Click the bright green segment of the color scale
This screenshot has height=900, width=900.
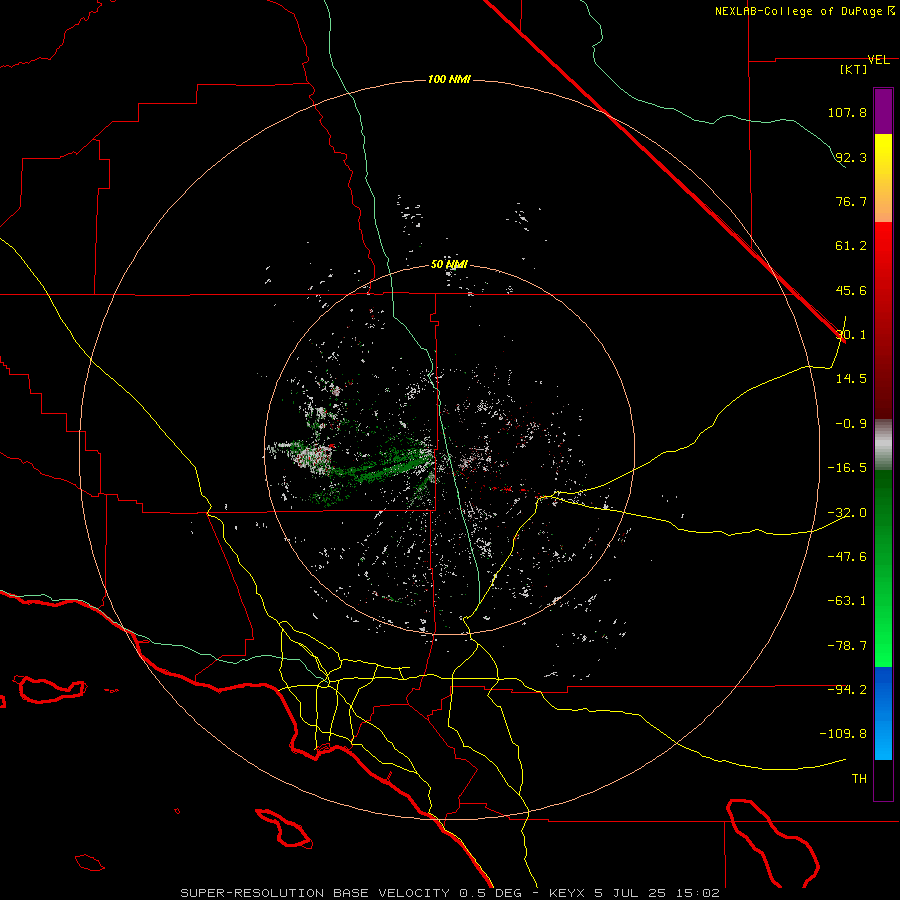pyautogui.click(x=883, y=568)
